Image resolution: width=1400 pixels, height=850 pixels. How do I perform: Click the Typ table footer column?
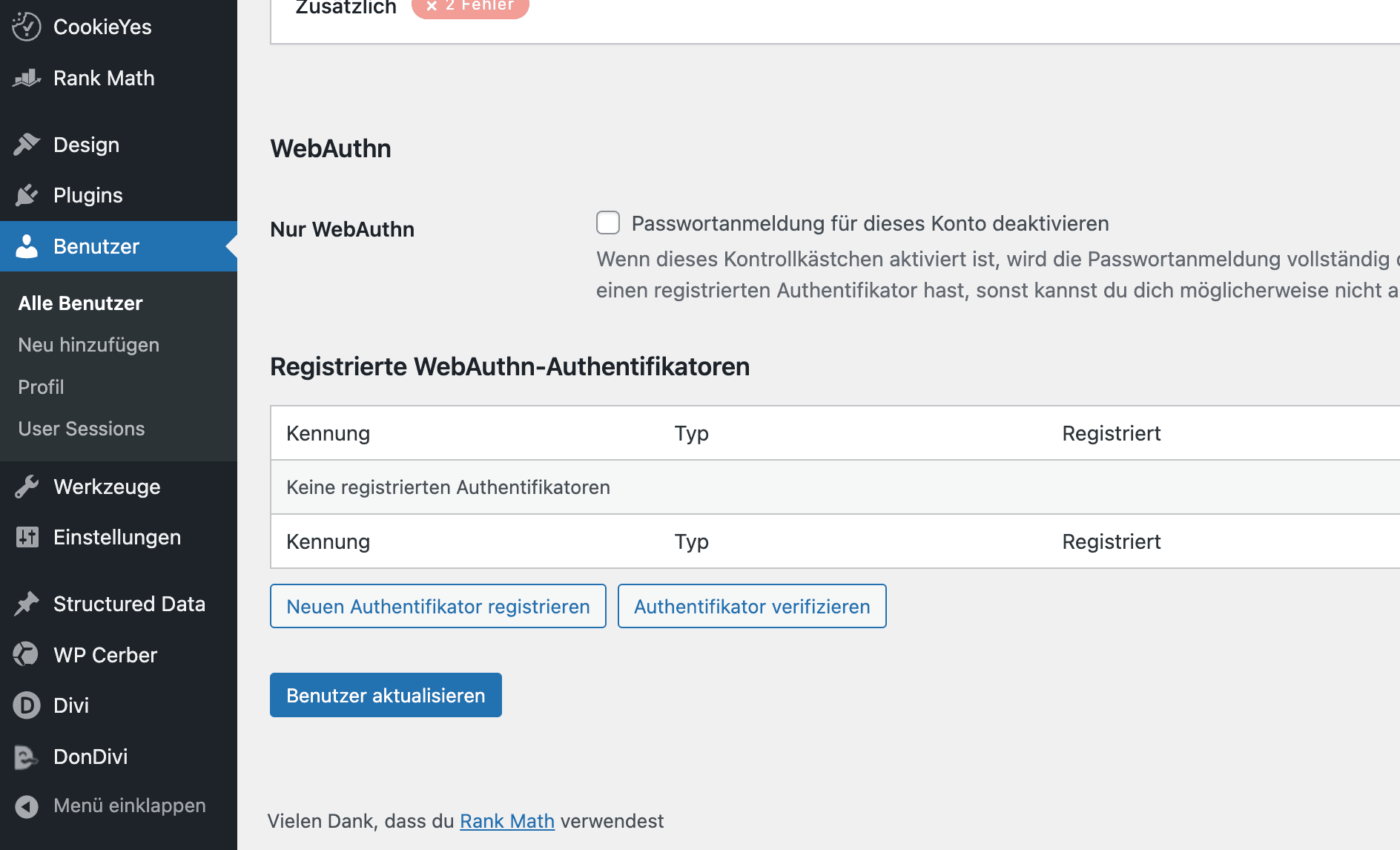691,541
